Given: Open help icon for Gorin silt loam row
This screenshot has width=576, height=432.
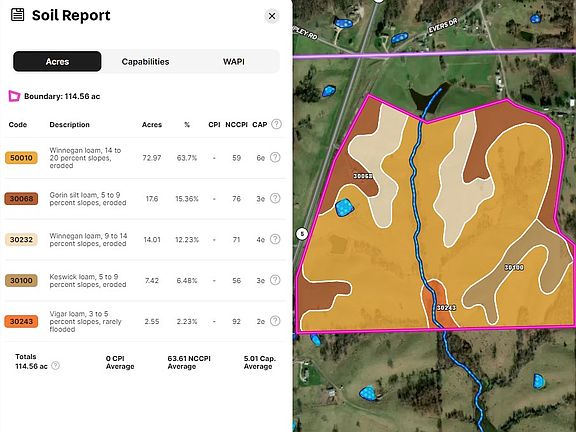Looking at the screenshot, I should [275, 198].
